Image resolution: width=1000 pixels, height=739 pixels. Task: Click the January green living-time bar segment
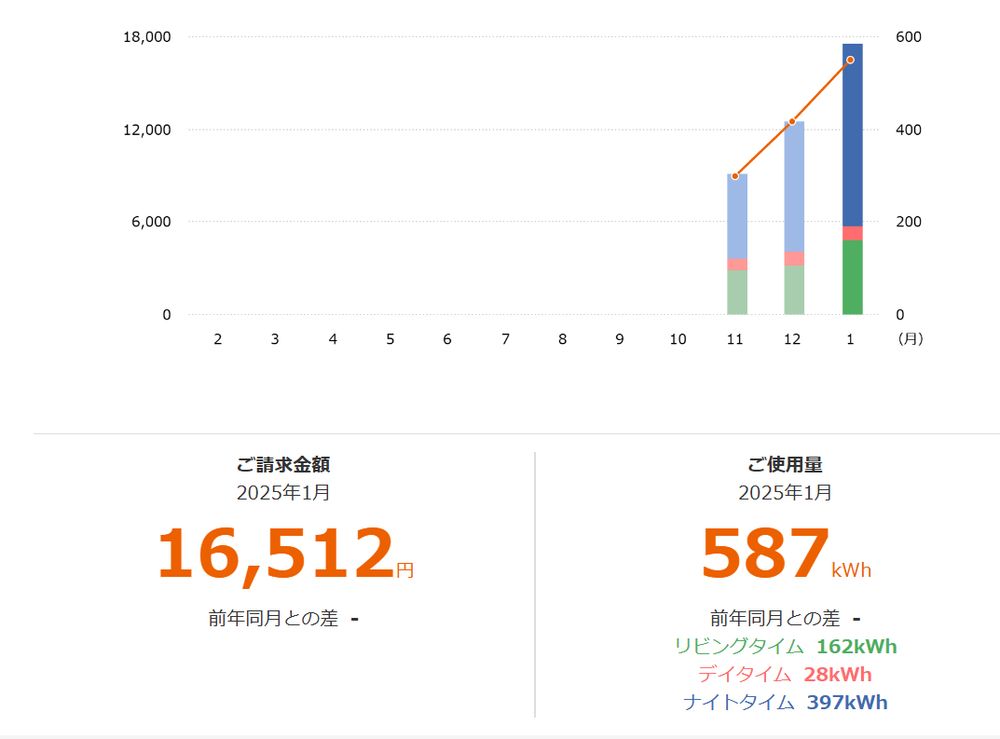[x=852, y=277]
